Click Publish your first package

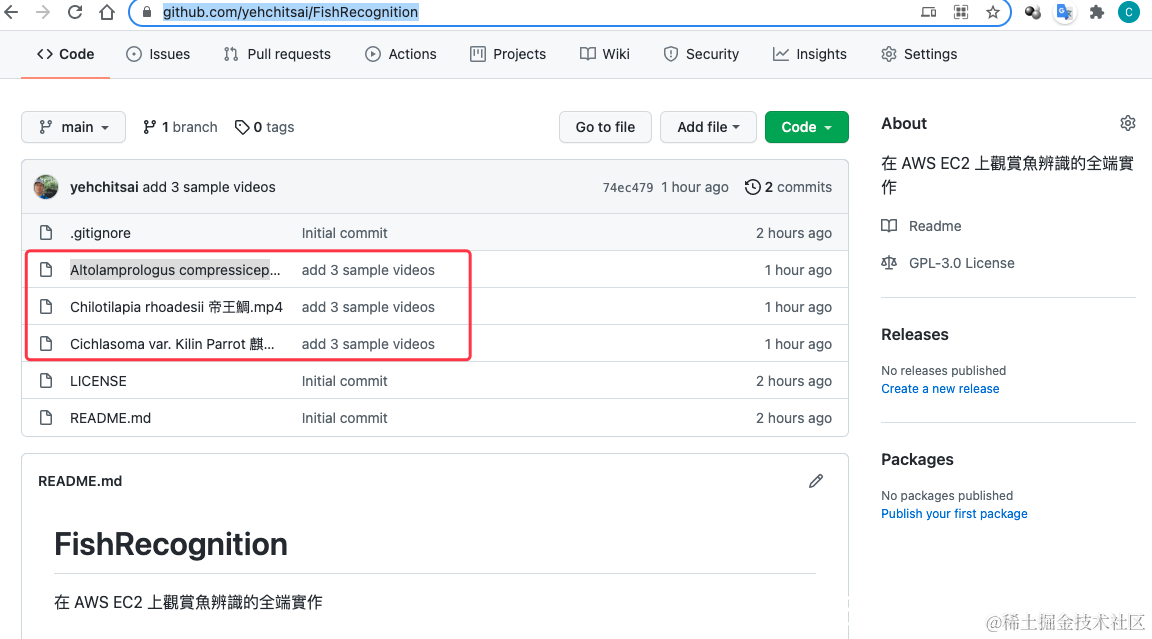[x=954, y=513]
